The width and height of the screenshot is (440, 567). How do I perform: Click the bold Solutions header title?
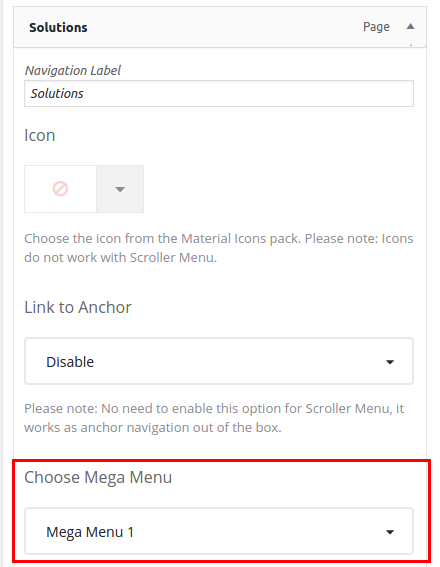[x=58, y=27]
